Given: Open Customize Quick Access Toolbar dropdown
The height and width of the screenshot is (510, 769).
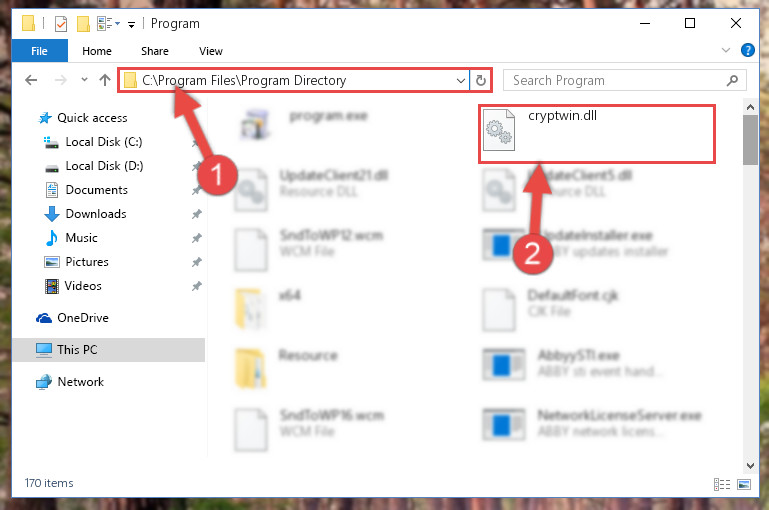Looking at the screenshot, I should tap(131, 25).
